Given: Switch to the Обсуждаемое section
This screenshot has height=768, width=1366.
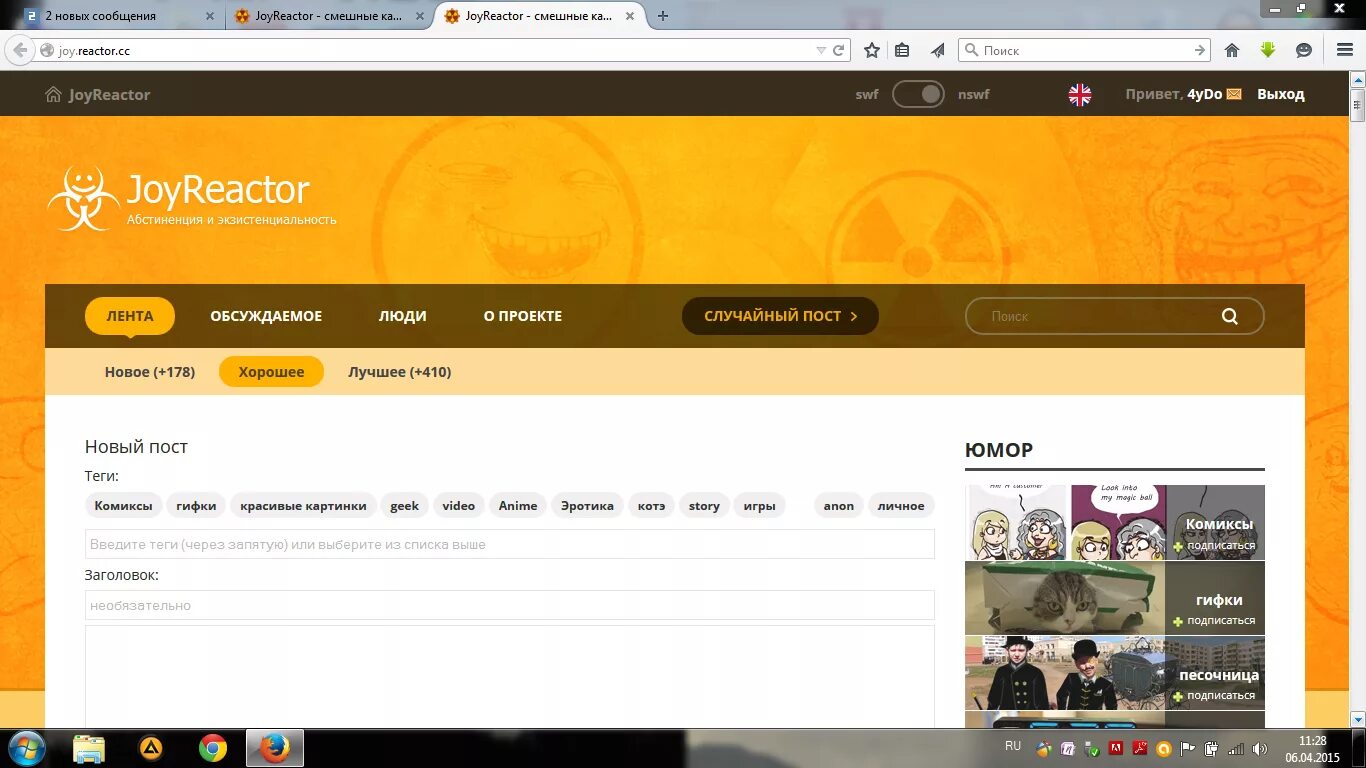Looking at the screenshot, I should click(x=266, y=315).
